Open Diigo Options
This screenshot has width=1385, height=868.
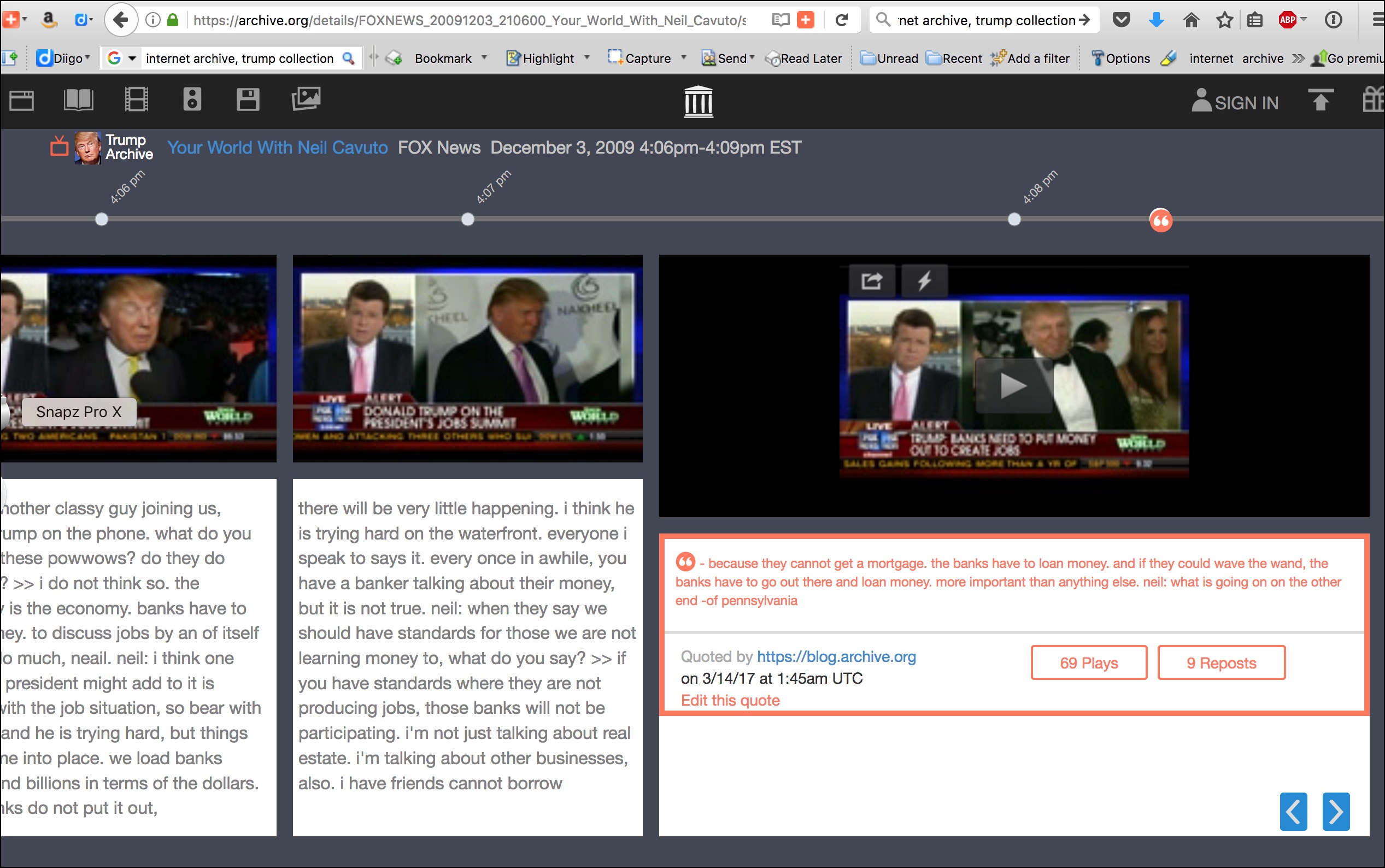tap(1120, 58)
